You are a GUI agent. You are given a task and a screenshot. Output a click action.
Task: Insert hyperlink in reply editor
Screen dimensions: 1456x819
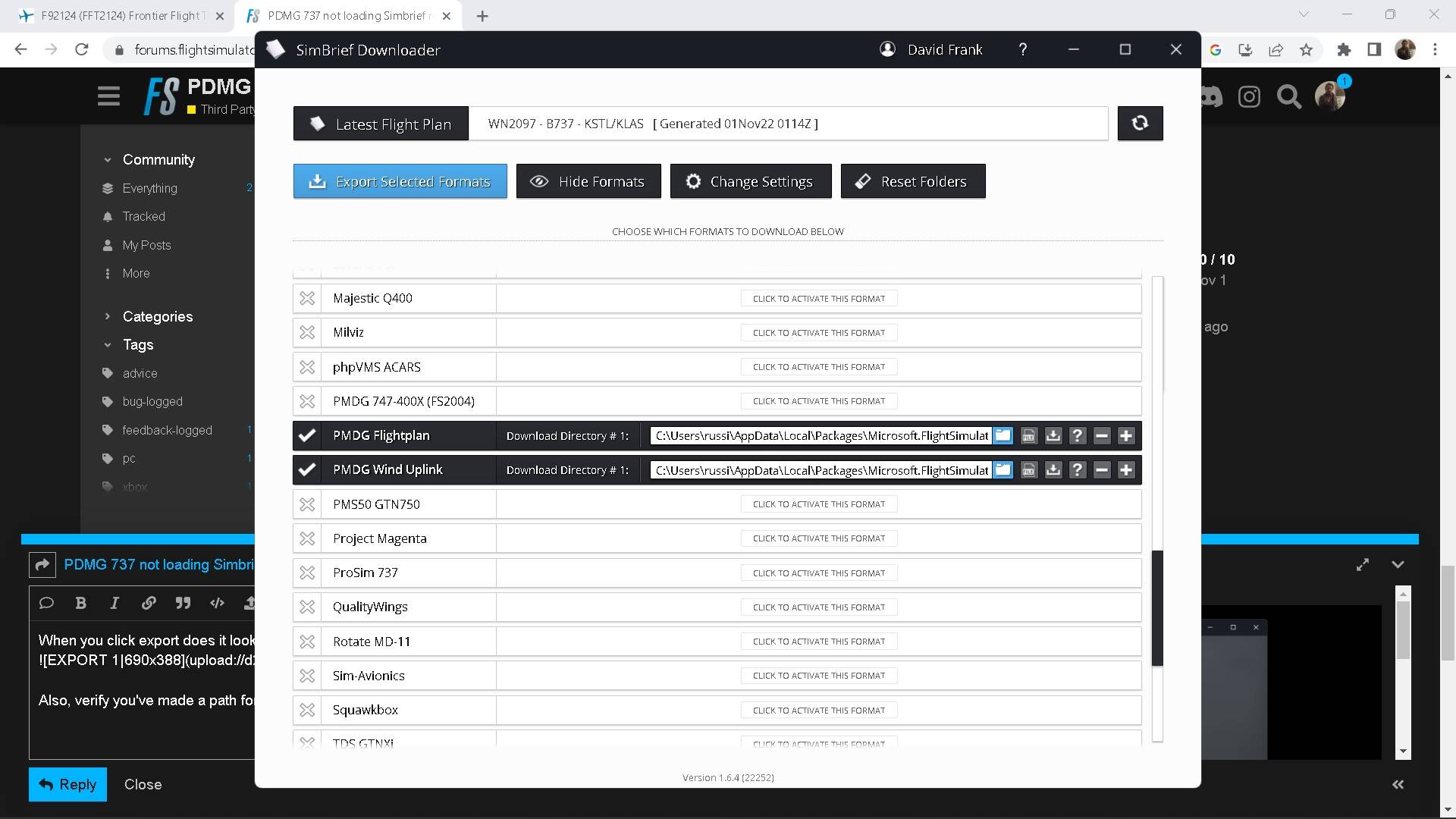coord(149,603)
